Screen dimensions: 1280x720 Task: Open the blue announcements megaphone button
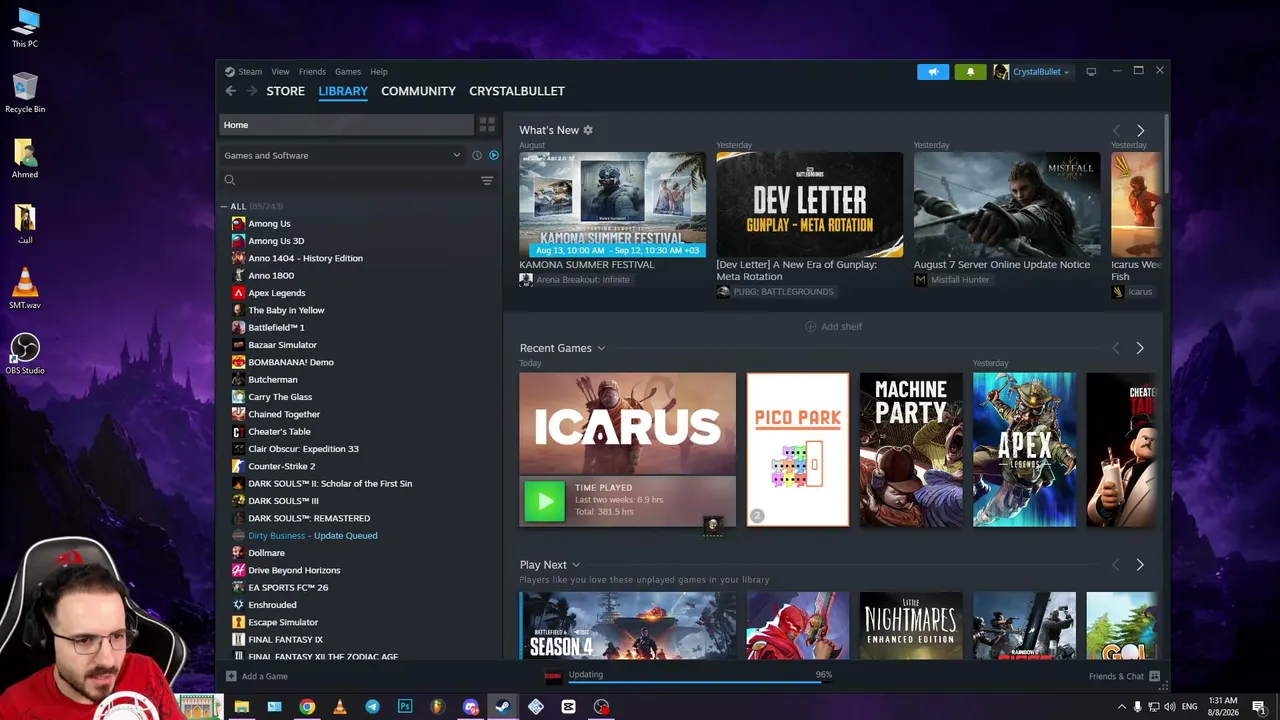pyautogui.click(x=933, y=72)
